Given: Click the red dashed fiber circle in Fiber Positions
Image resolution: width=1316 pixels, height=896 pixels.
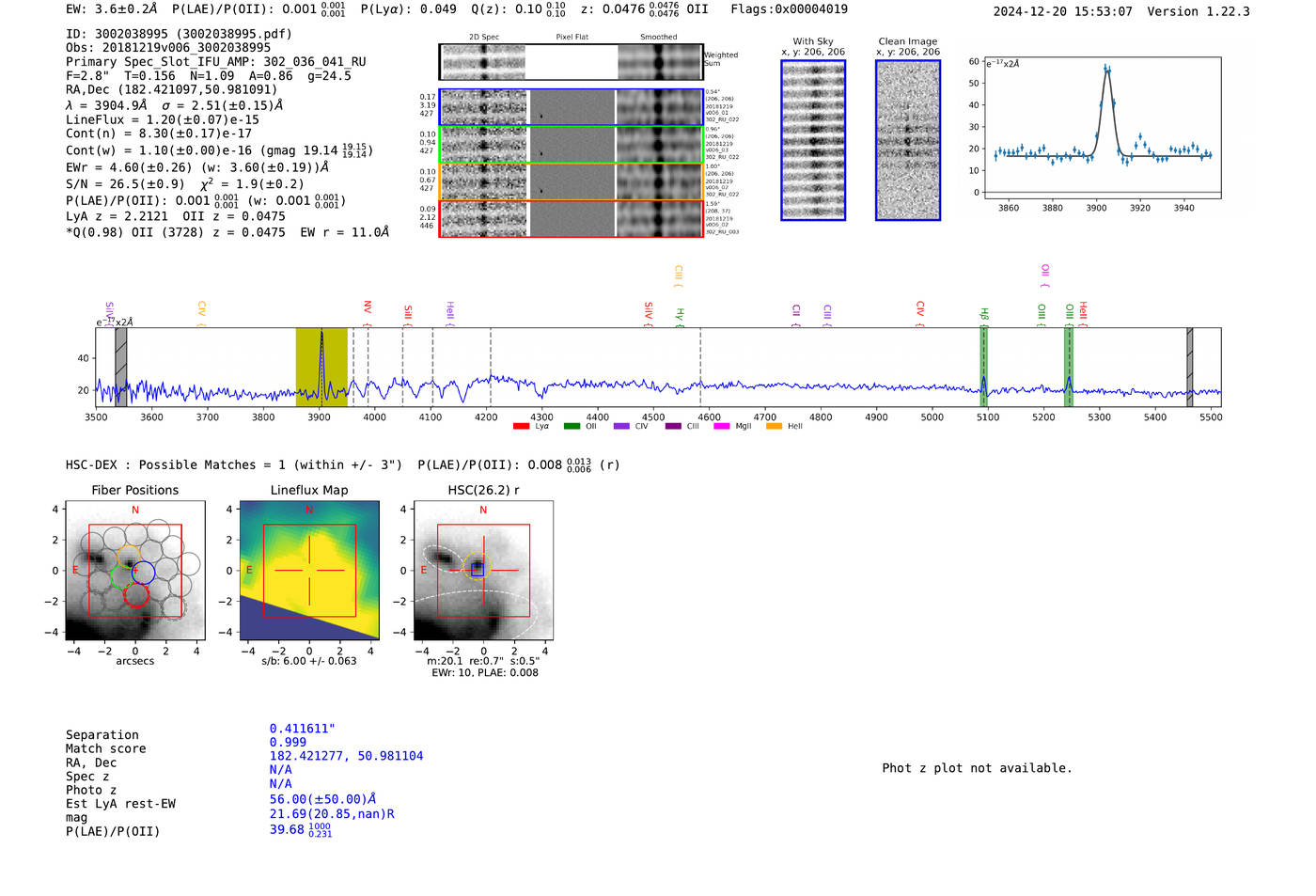Looking at the screenshot, I should [136, 594].
